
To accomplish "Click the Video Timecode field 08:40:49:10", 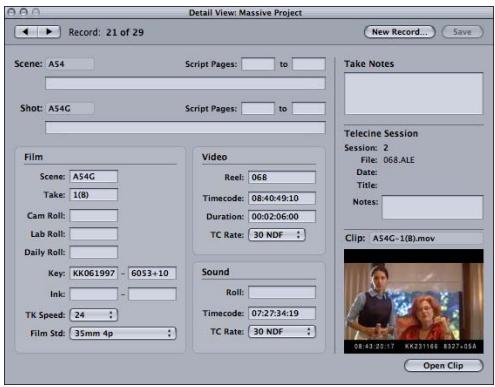I will tap(282, 198).
